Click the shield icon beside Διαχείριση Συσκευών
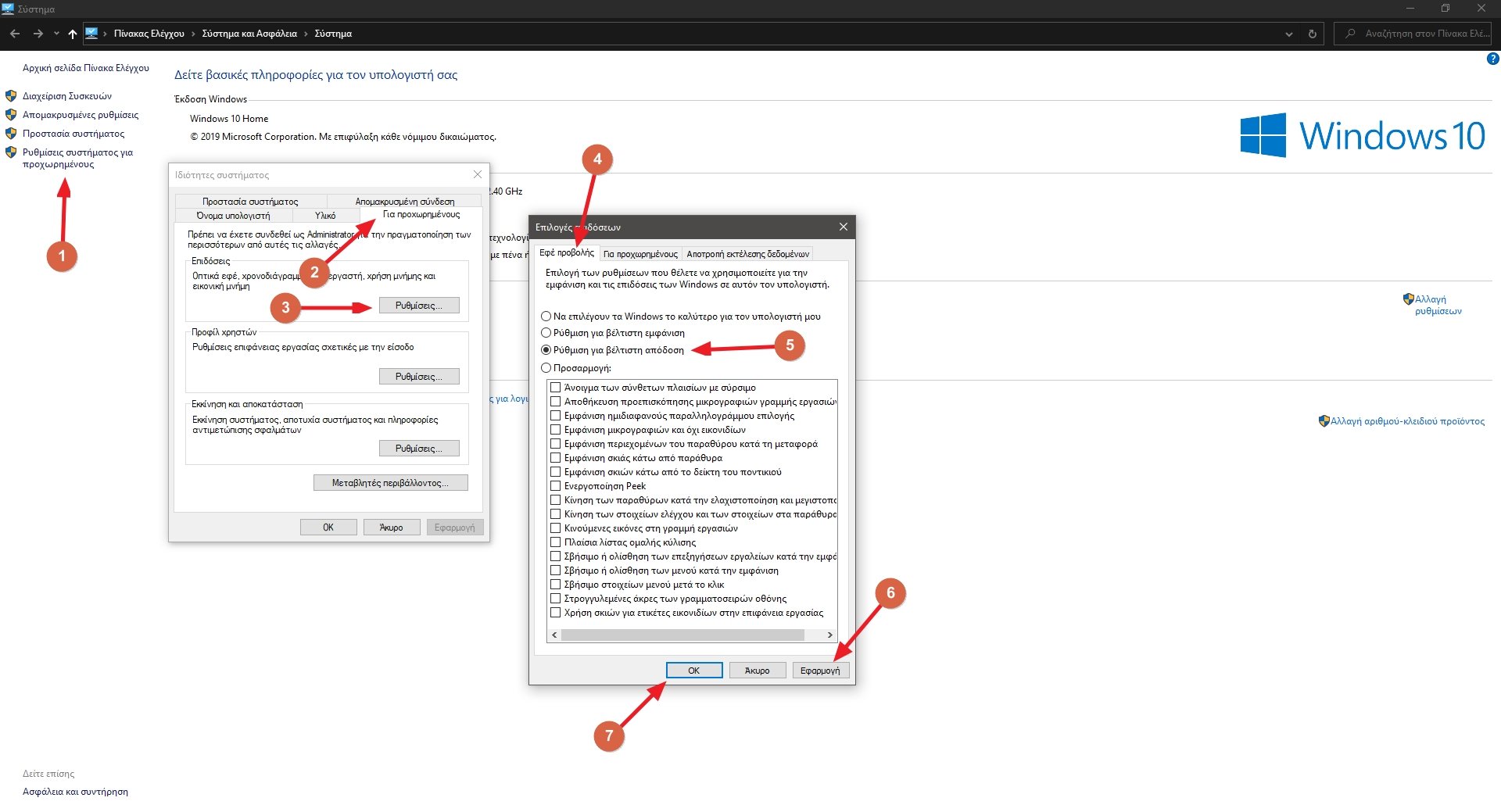The width and height of the screenshot is (1501, 812). coord(11,96)
